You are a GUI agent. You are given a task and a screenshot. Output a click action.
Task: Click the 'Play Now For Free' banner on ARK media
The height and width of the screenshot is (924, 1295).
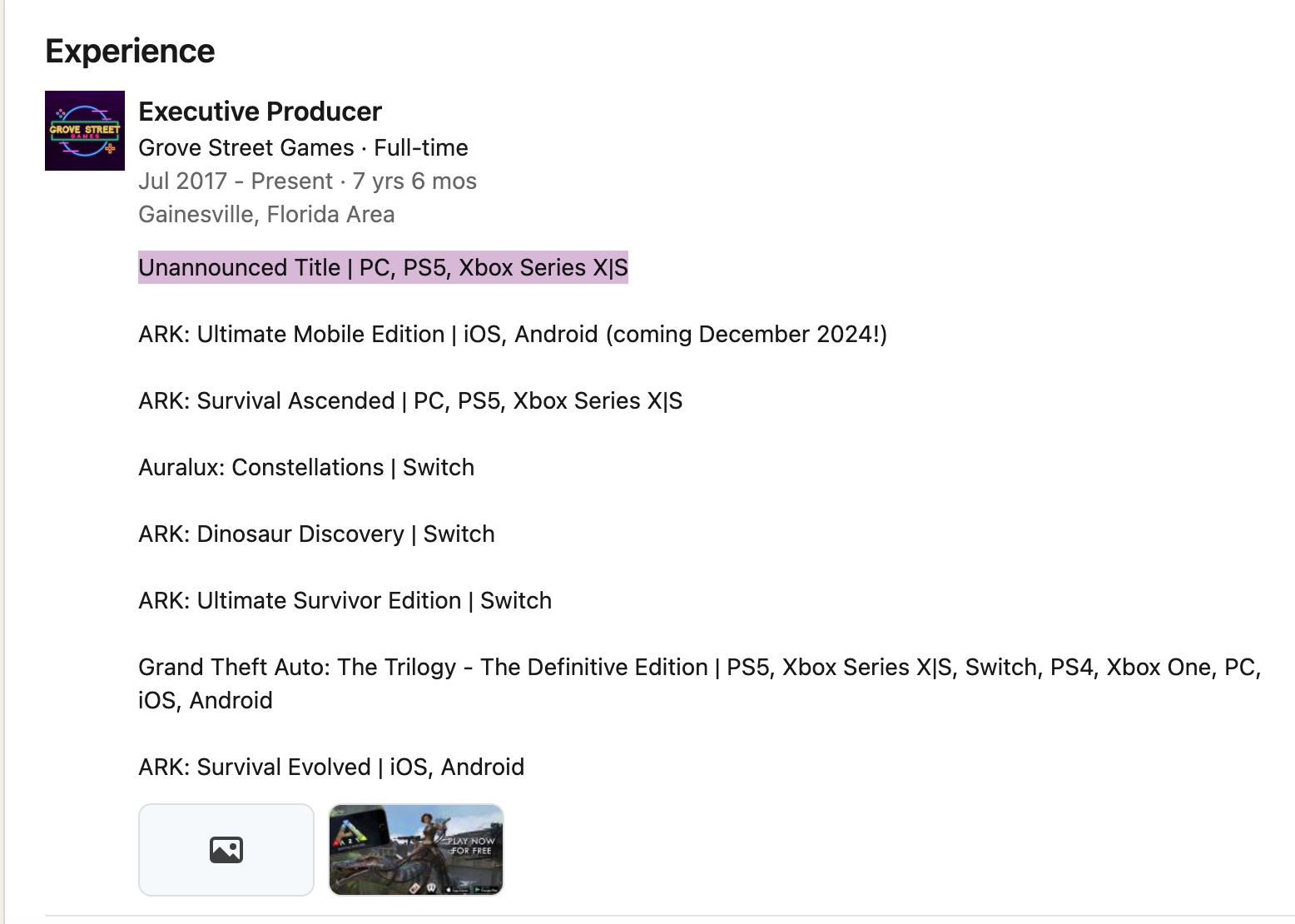pos(470,846)
